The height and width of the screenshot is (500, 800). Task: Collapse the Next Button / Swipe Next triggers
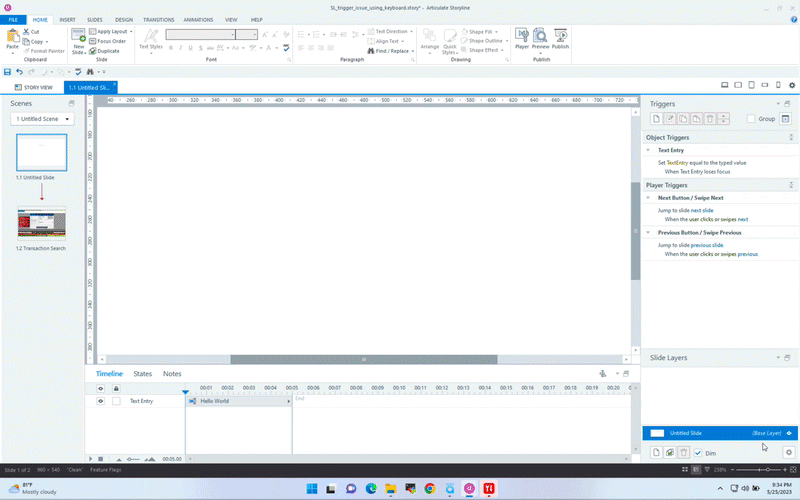pyautogui.click(x=648, y=198)
